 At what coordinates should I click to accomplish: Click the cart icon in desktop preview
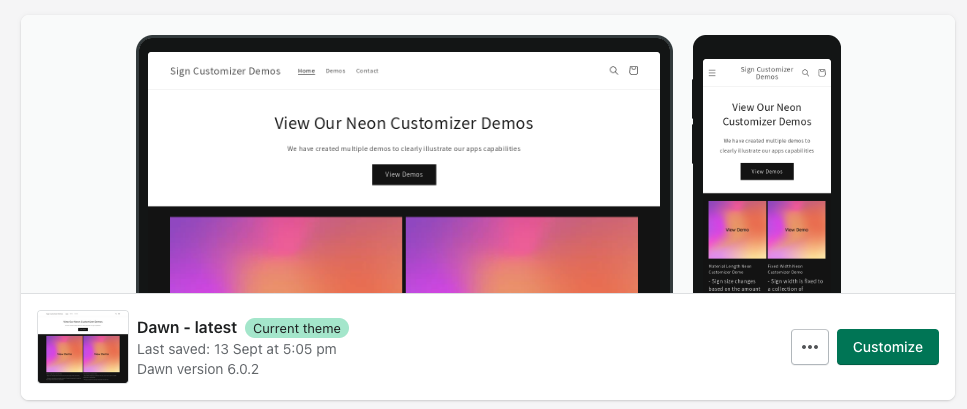click(634, 71)
